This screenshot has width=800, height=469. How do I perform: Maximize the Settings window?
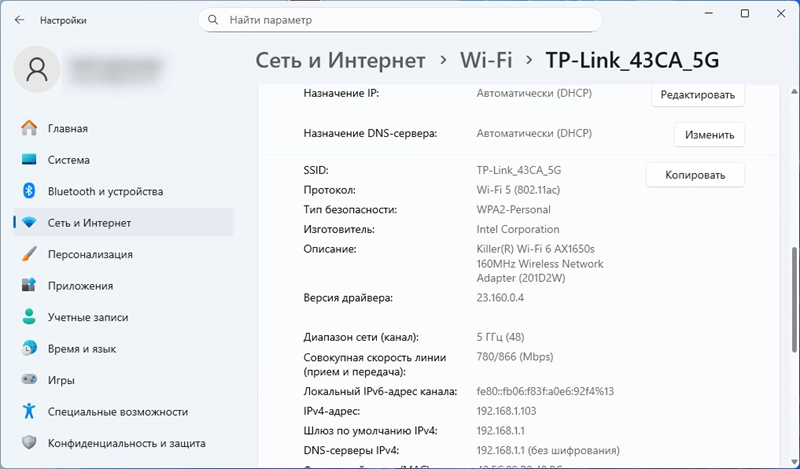(x=745, y=14)
